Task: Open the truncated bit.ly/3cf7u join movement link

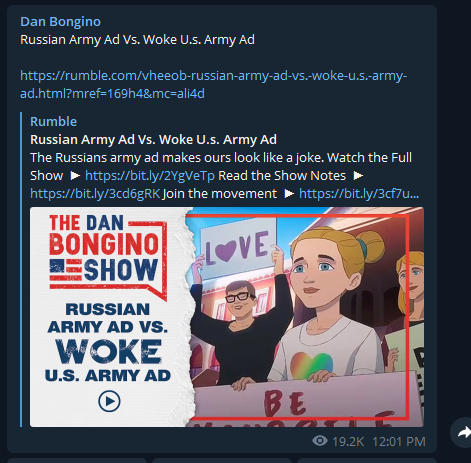Action: [359, 194]
